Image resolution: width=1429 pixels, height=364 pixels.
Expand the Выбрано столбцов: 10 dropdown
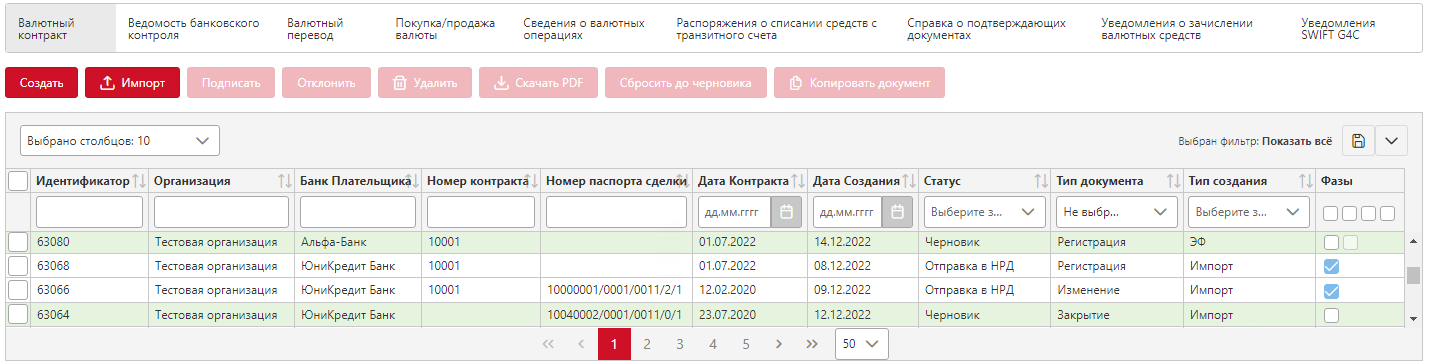(x=119, y=141)
